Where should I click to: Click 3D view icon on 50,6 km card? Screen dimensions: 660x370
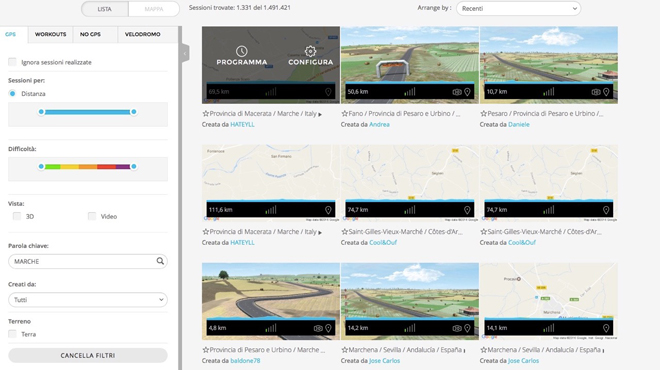click(x=457, y=92)
